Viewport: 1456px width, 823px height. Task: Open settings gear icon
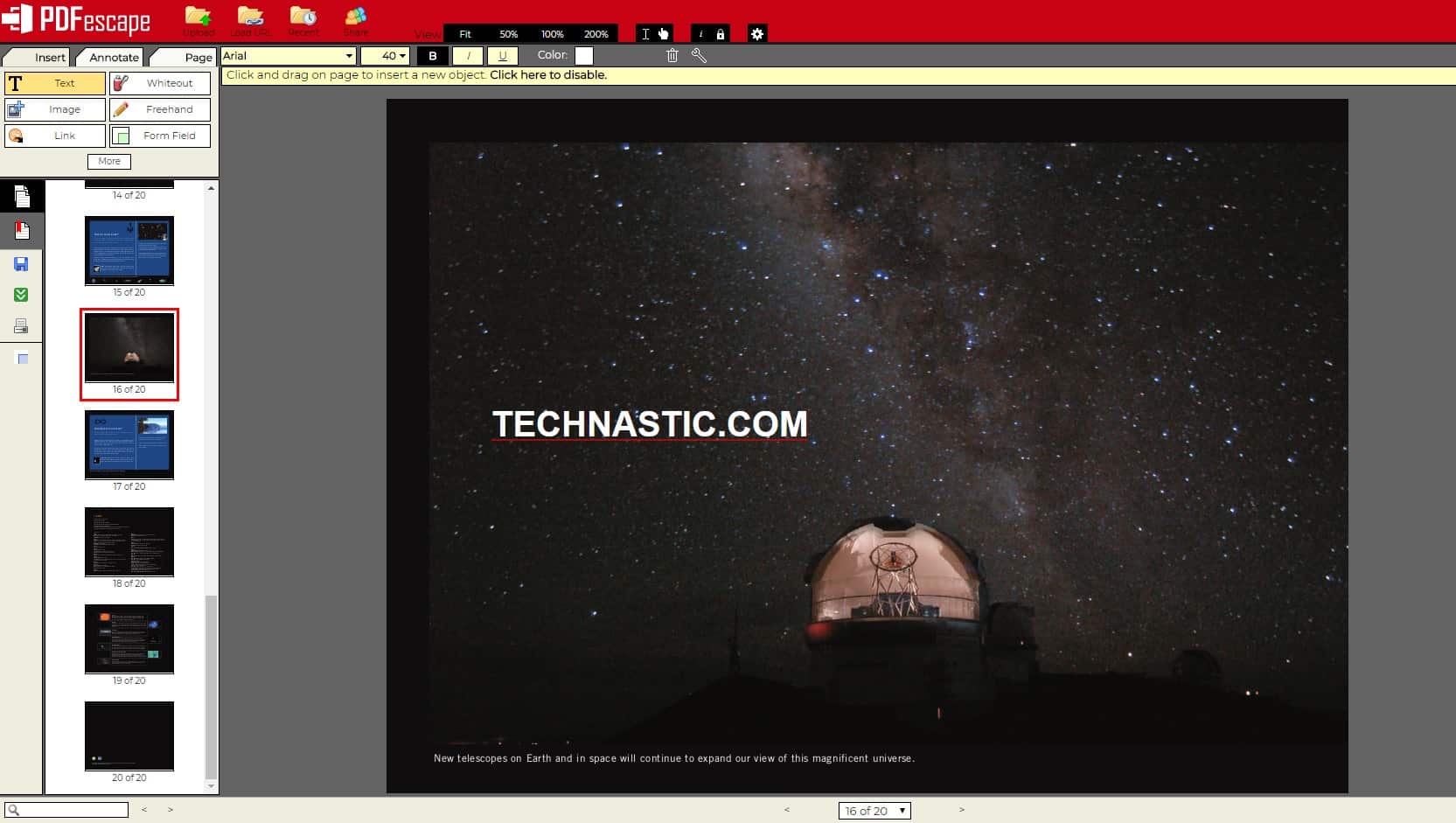[x=757, y=34]
